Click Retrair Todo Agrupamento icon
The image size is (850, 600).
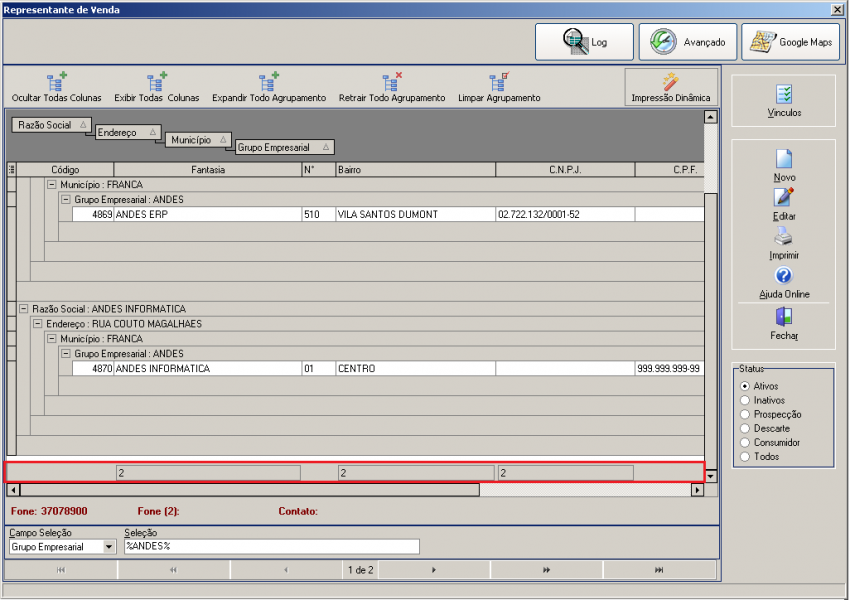[x=391, y=82]
